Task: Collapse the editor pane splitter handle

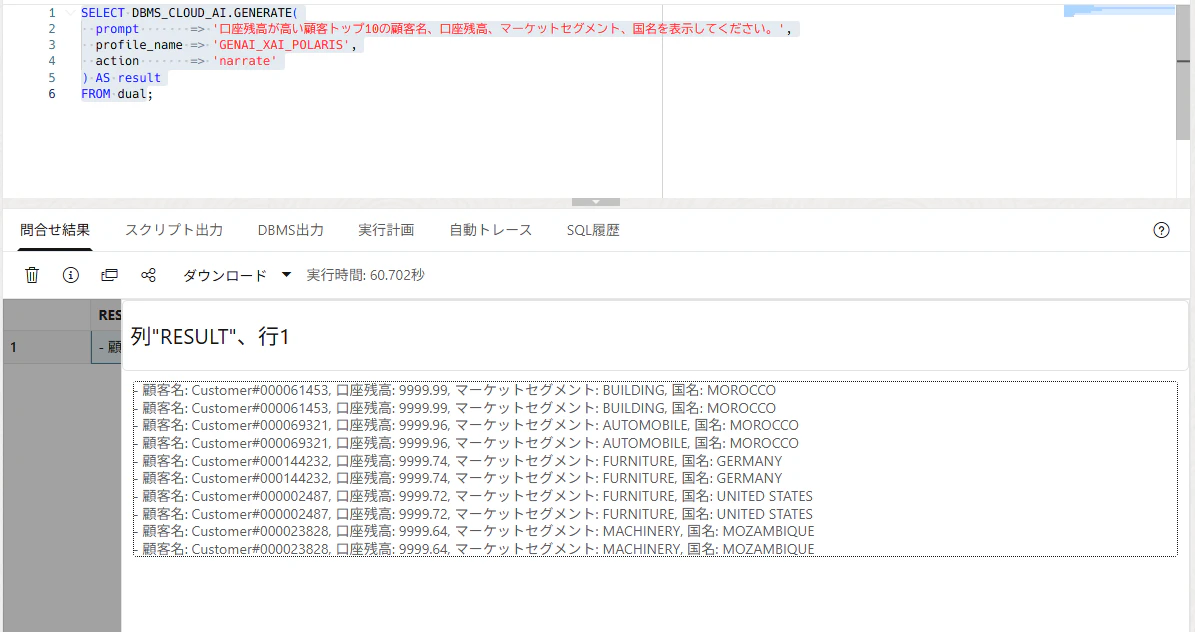Action: (596, 202)
